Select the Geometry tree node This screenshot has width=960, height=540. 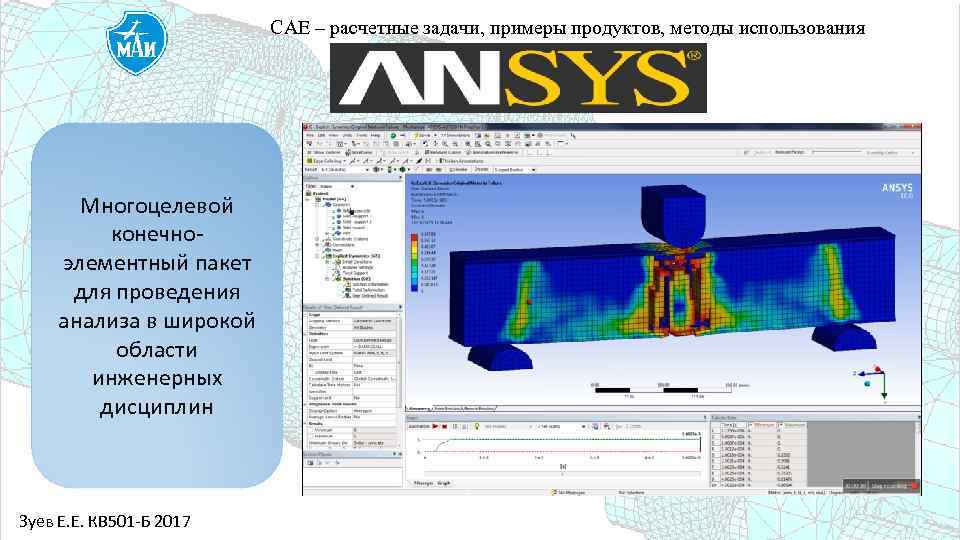coord(337,204)
